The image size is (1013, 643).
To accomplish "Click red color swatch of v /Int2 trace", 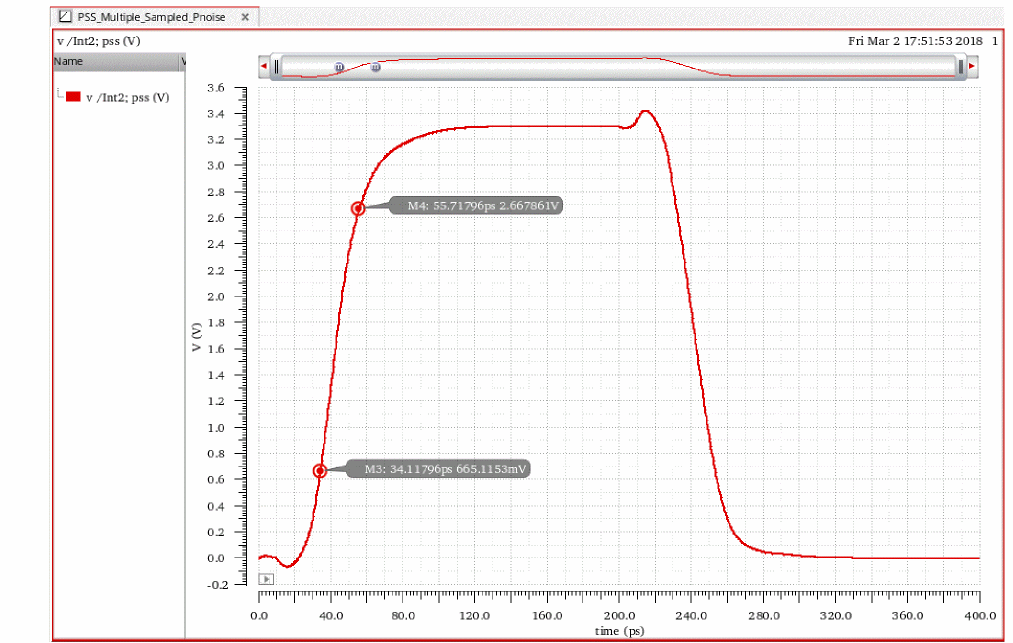I will point(73,97).
